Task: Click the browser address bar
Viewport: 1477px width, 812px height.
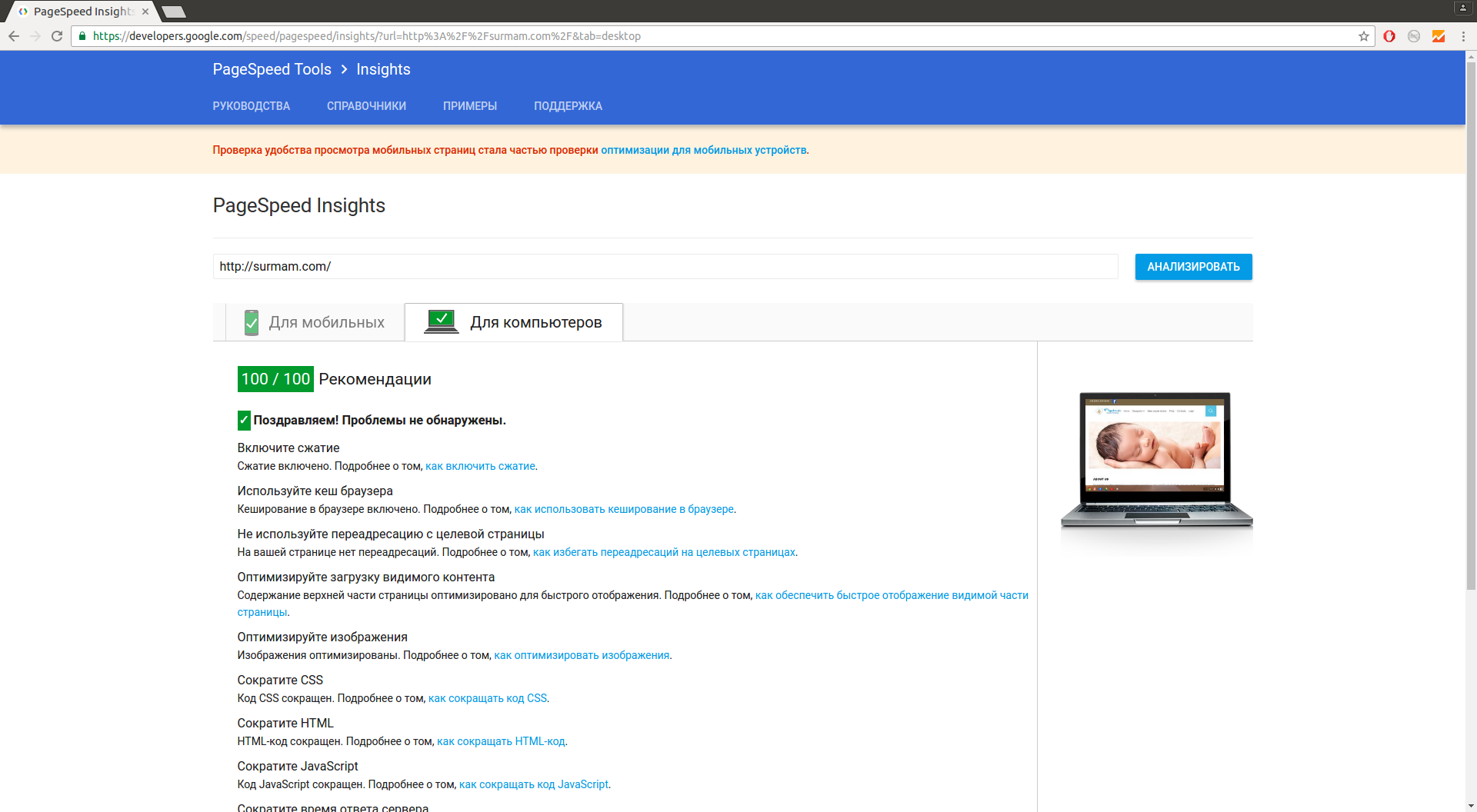Action: pyautogui.click(x=723, y=36)
